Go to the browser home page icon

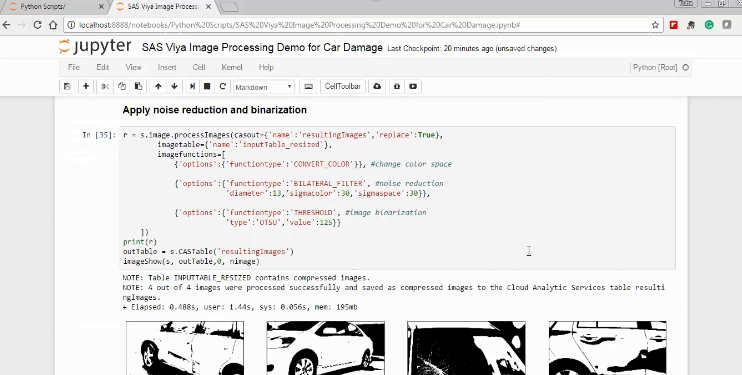[x=53, y=25]
